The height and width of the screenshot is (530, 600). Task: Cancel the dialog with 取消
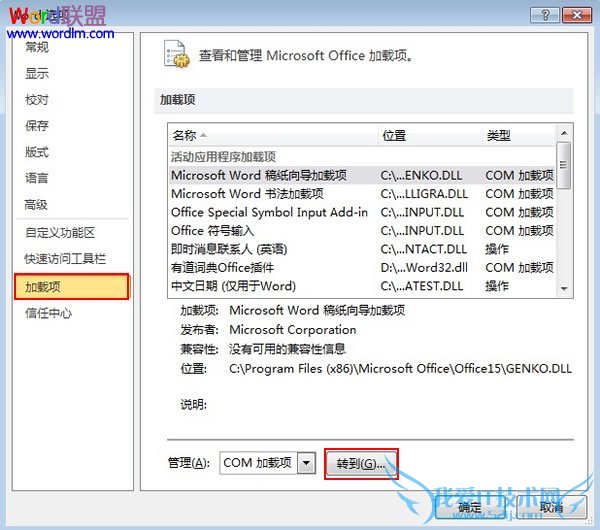pyautogui.click(x=551, y=507)
